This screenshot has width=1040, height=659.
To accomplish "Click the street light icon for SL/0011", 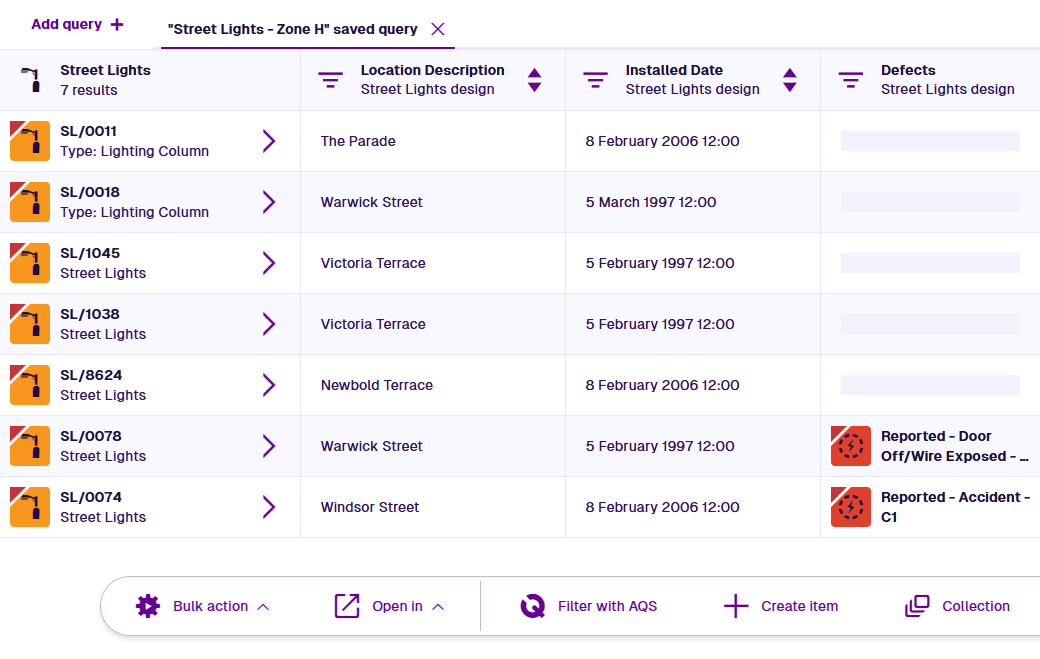I will 30,141.
